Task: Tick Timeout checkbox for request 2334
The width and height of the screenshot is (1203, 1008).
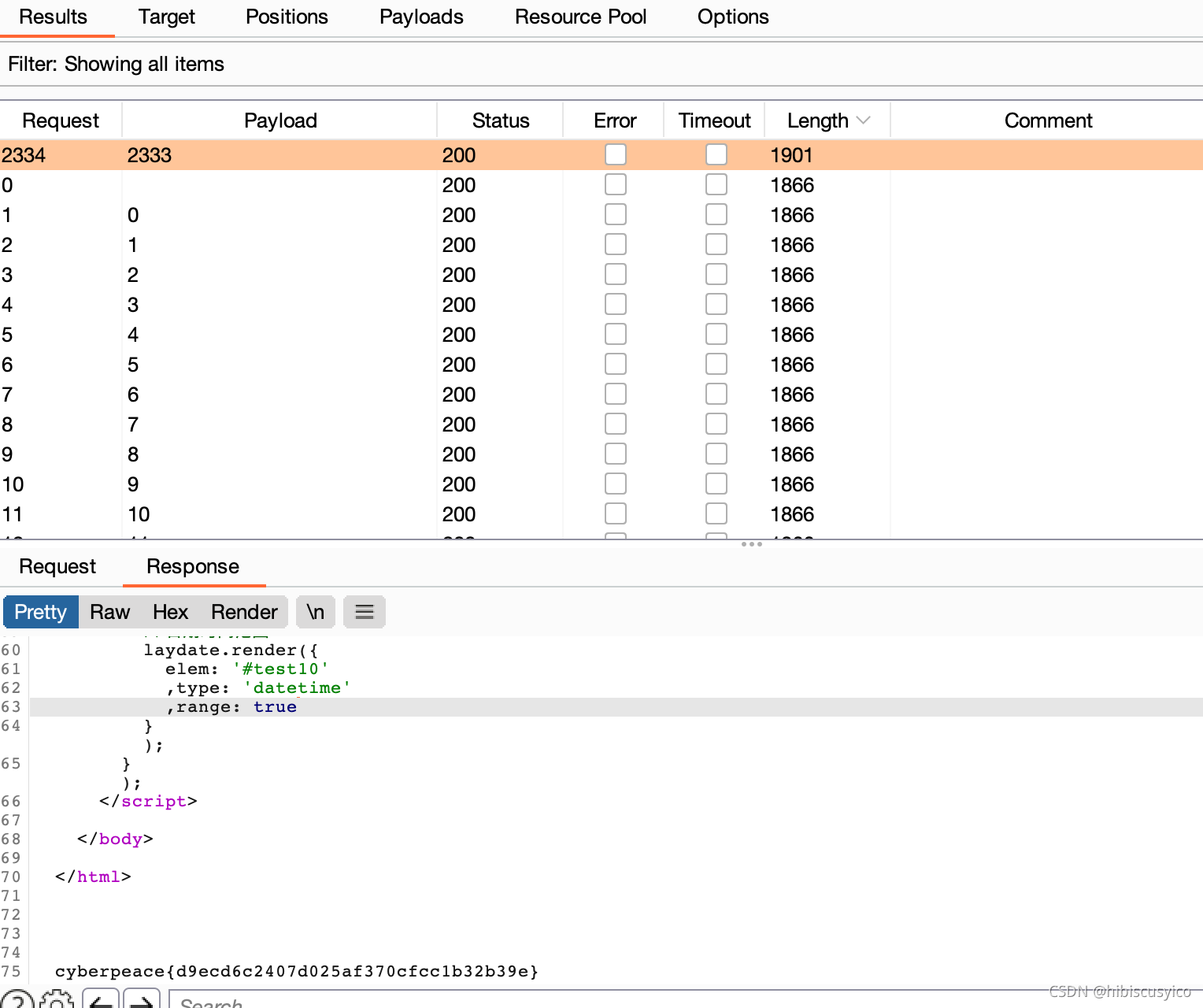Action: click(716, 154)
